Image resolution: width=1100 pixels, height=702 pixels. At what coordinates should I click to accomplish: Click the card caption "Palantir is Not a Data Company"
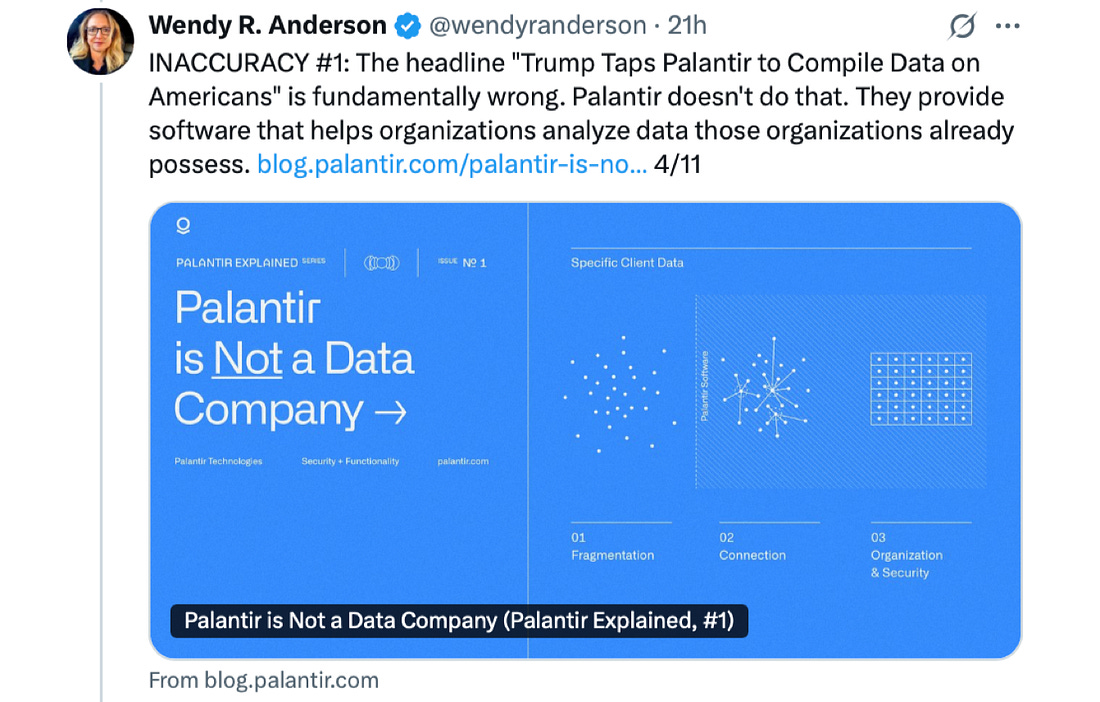click(x=459, y=620)
